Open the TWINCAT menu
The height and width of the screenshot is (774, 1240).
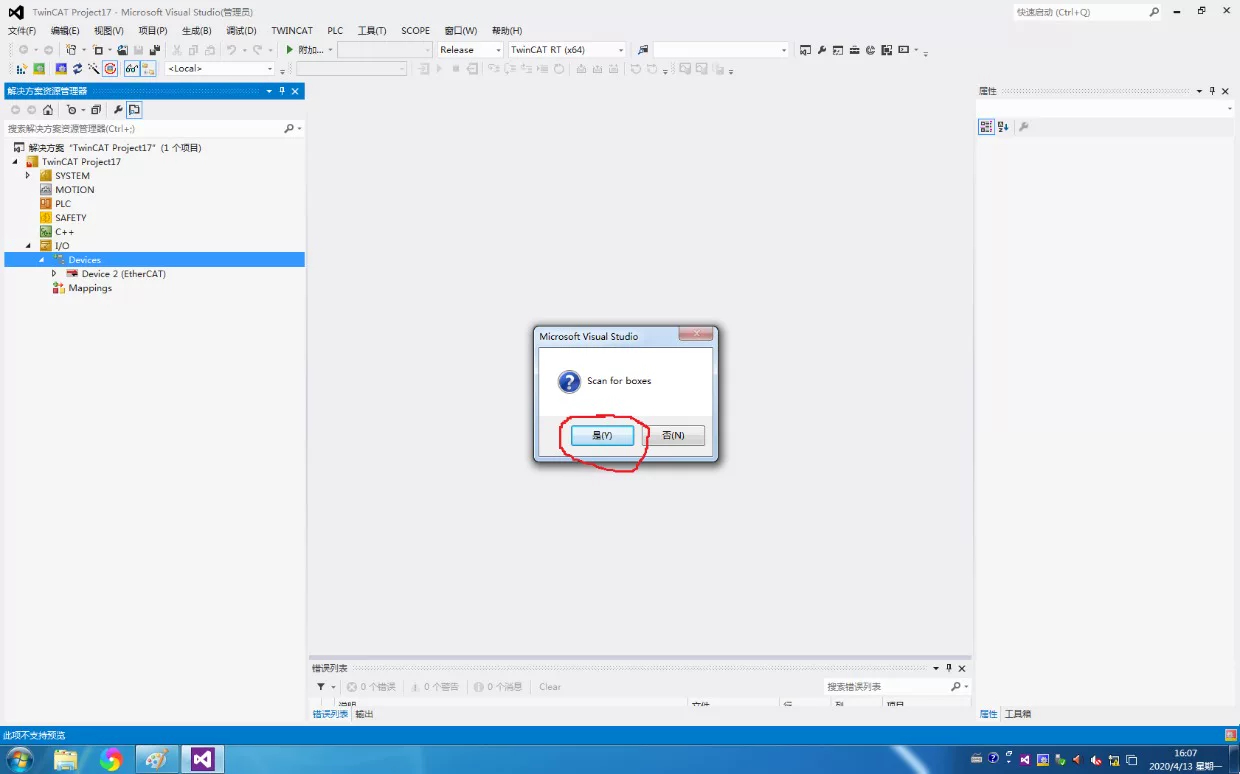pos(292,31)
